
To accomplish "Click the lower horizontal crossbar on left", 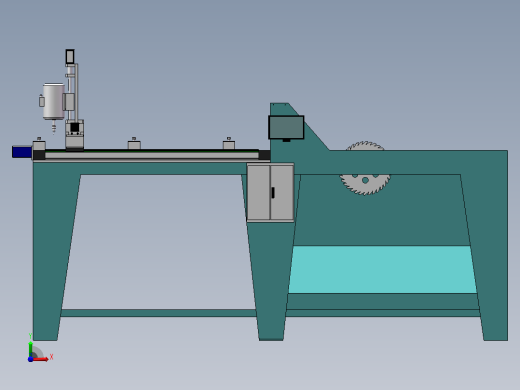I will [x=158, y=313].
